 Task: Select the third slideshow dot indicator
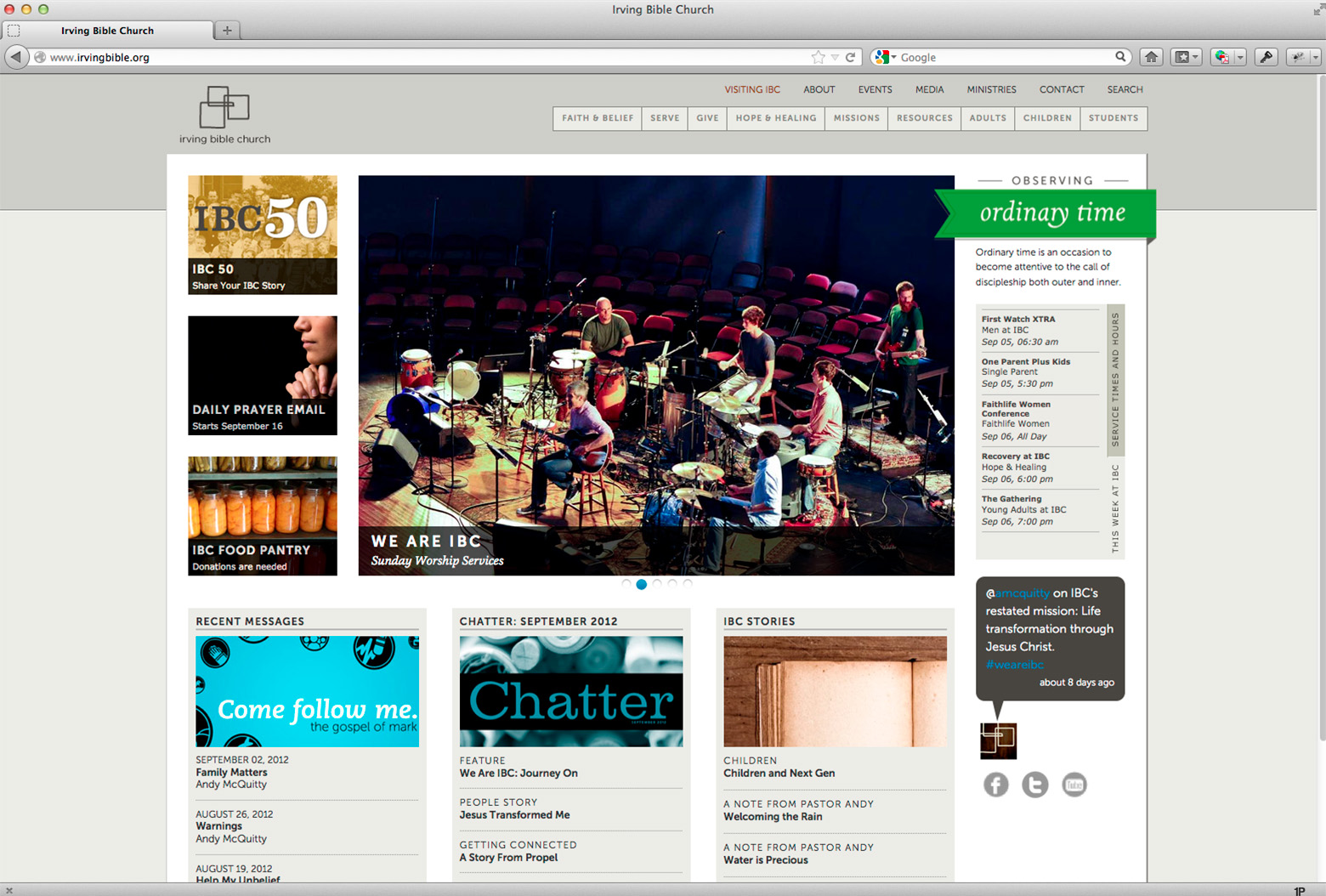point(657,584)
